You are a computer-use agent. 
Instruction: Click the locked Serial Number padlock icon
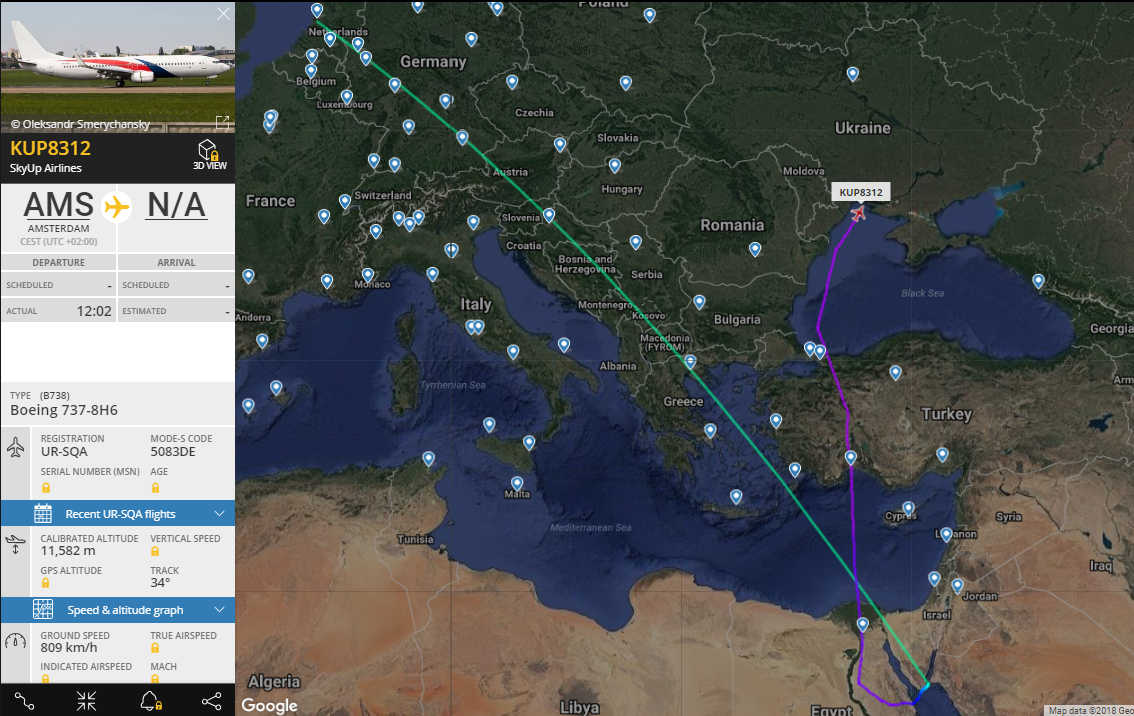point(45,487)
